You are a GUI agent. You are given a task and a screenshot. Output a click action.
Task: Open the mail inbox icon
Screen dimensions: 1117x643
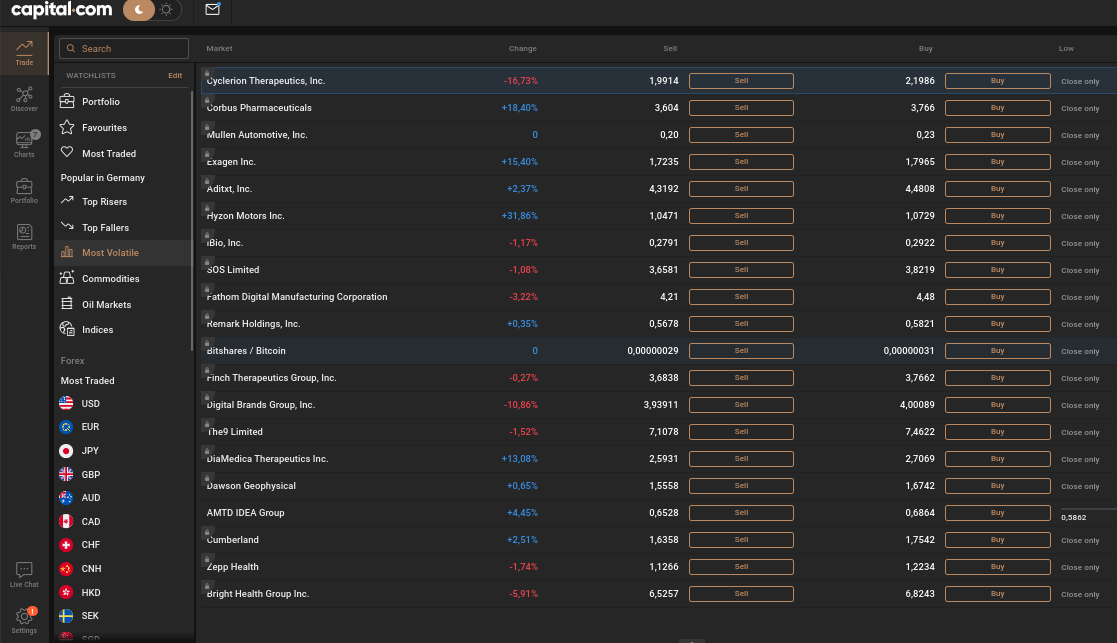click(x=212, y=9)
